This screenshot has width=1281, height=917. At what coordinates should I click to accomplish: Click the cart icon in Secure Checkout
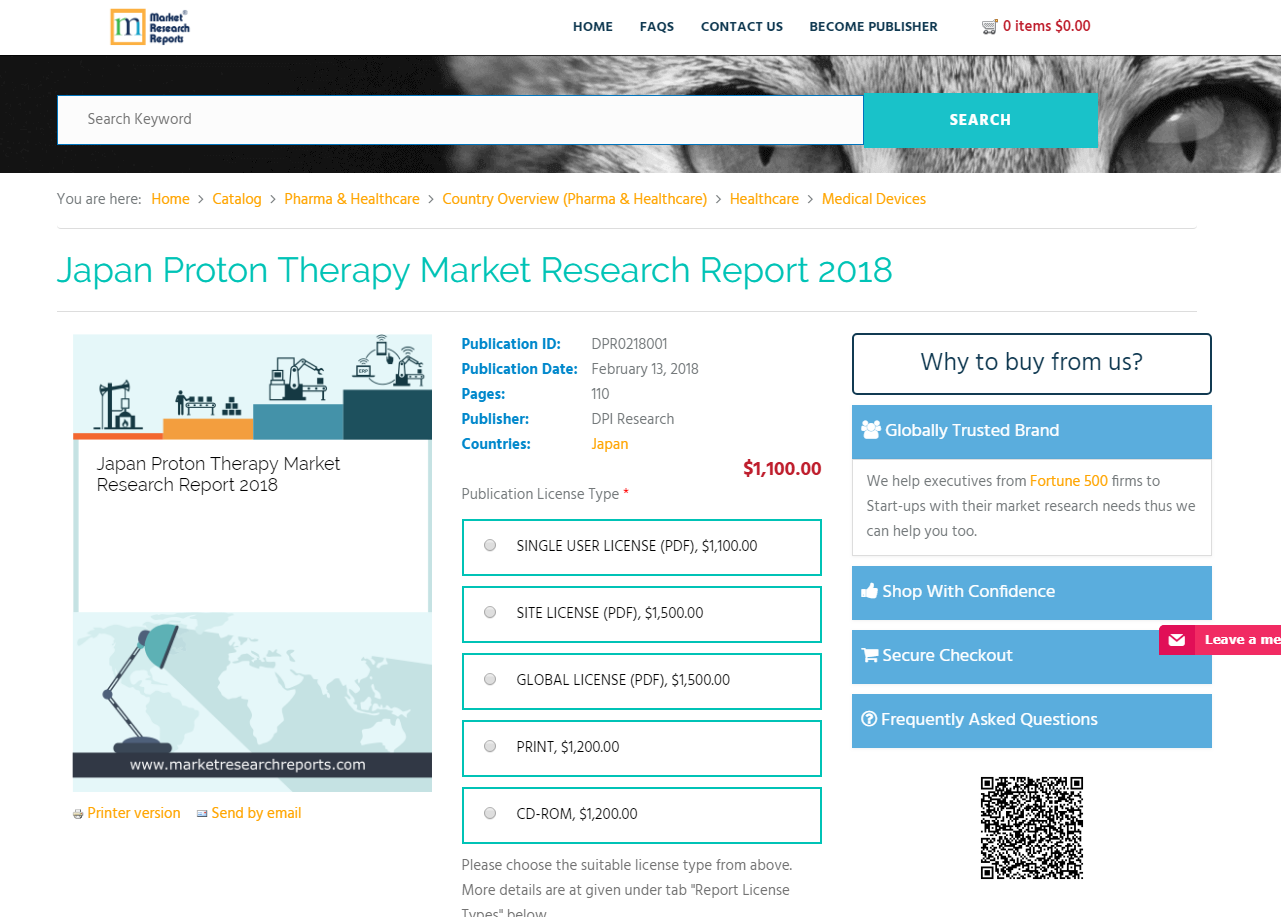(x=870, y=655)
